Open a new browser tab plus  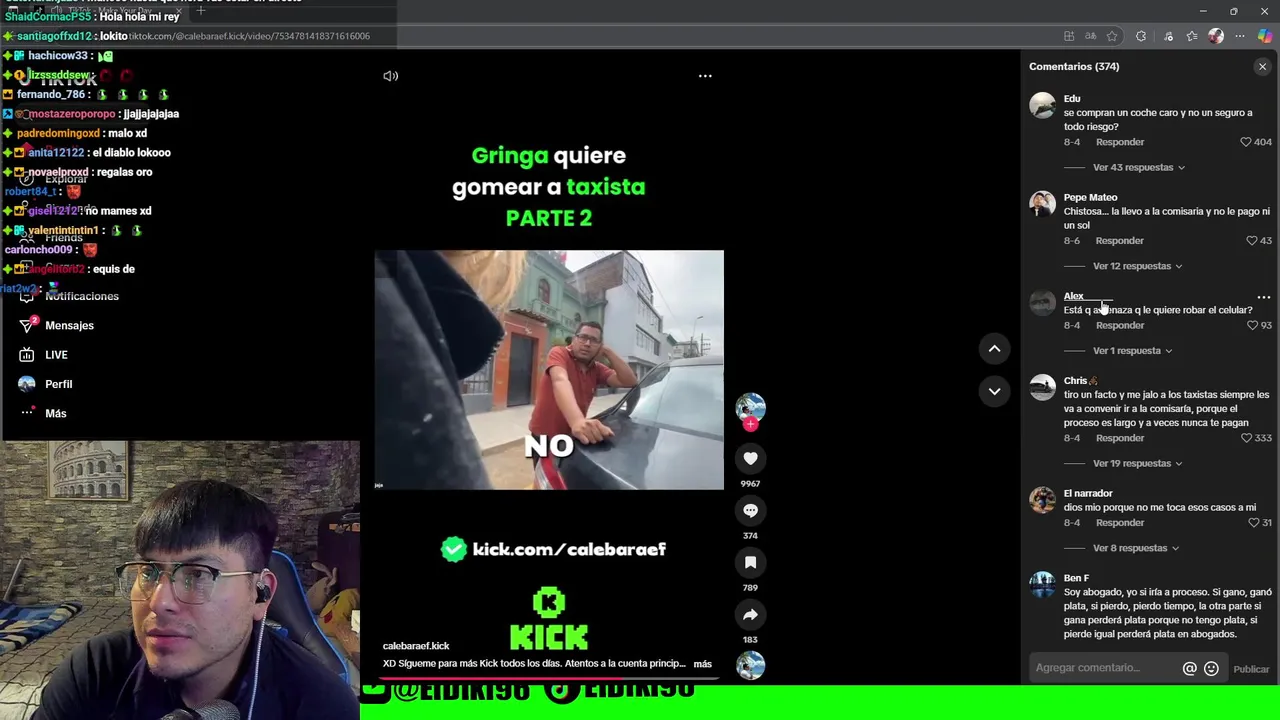[200, 10]
